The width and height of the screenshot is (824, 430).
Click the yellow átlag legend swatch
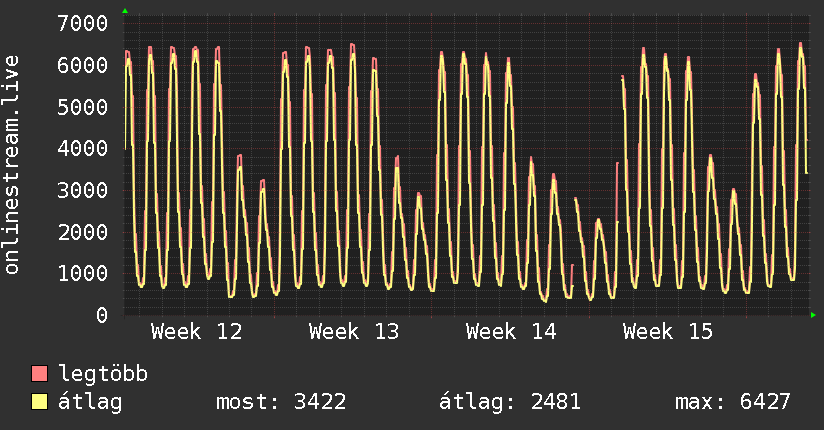pos(39,402)
